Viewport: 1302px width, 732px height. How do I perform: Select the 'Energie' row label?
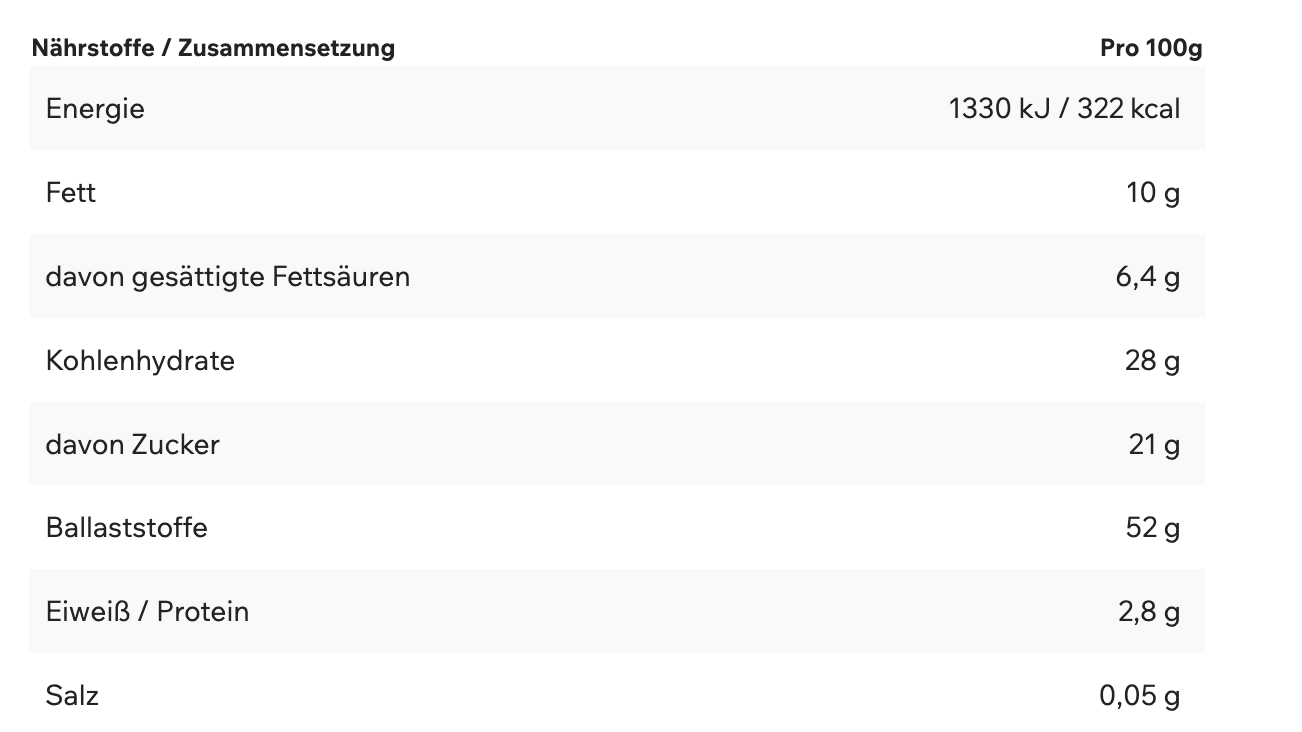point(95,108)
